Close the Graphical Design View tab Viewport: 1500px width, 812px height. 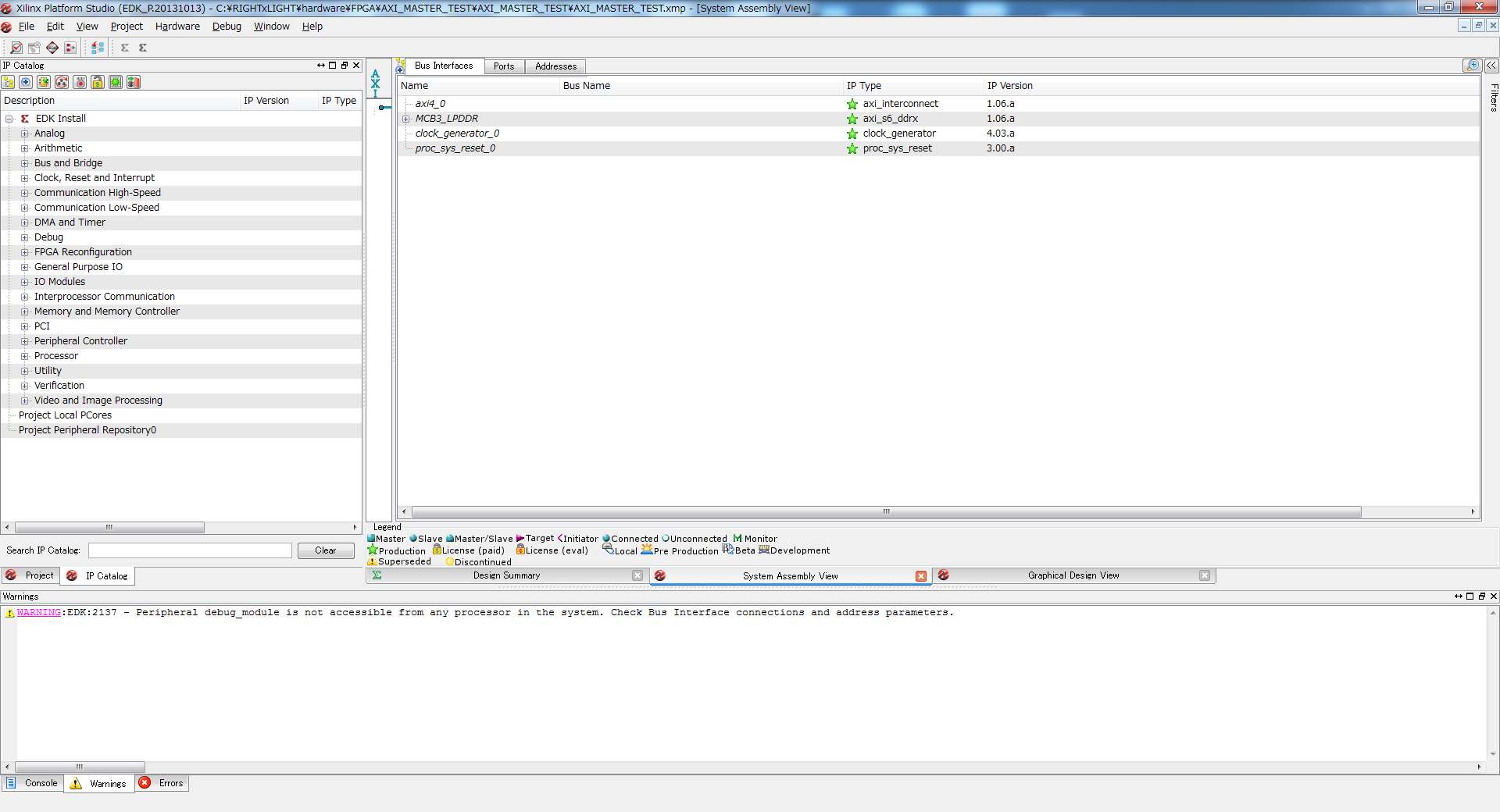click(1205, 576)
